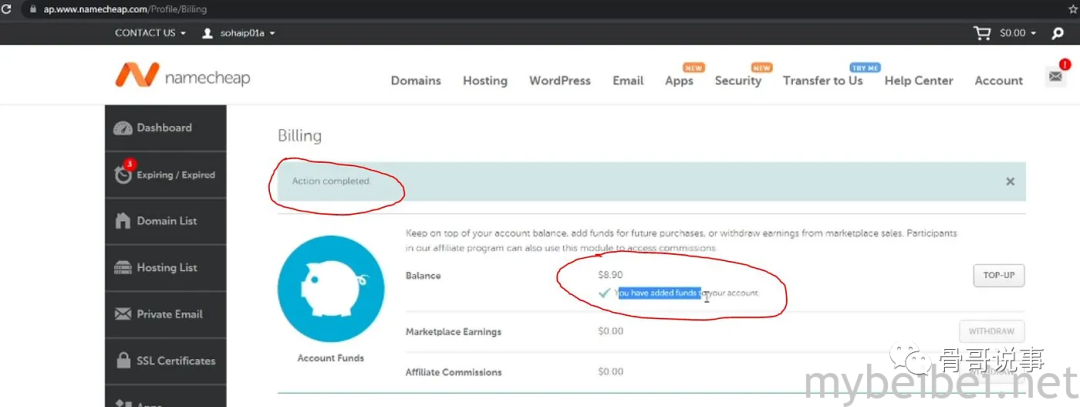1080x407 pixels.
Task: Click the Account Funds caption
Action: pos(331,358)
